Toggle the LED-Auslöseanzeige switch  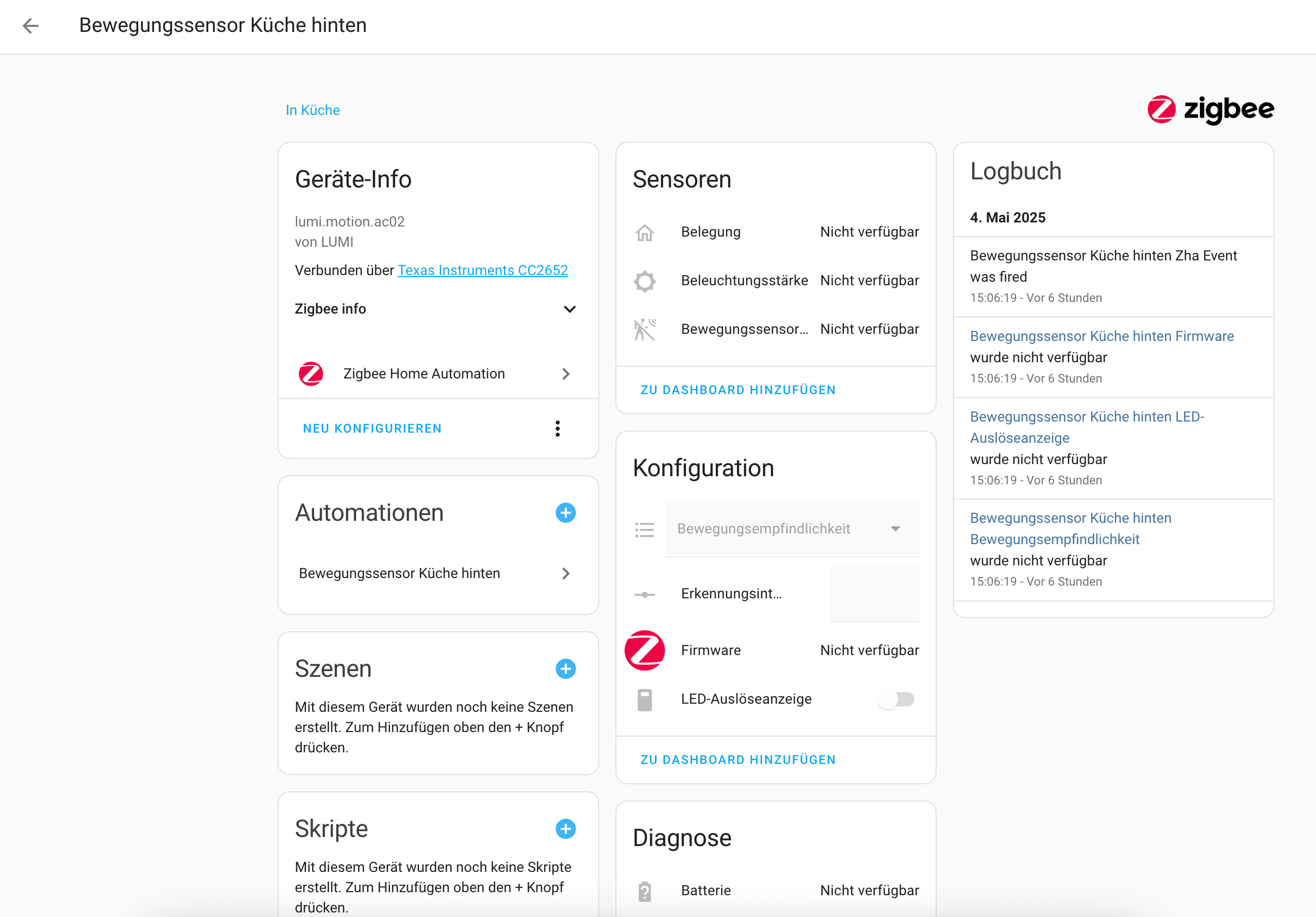tap(896, 699)
